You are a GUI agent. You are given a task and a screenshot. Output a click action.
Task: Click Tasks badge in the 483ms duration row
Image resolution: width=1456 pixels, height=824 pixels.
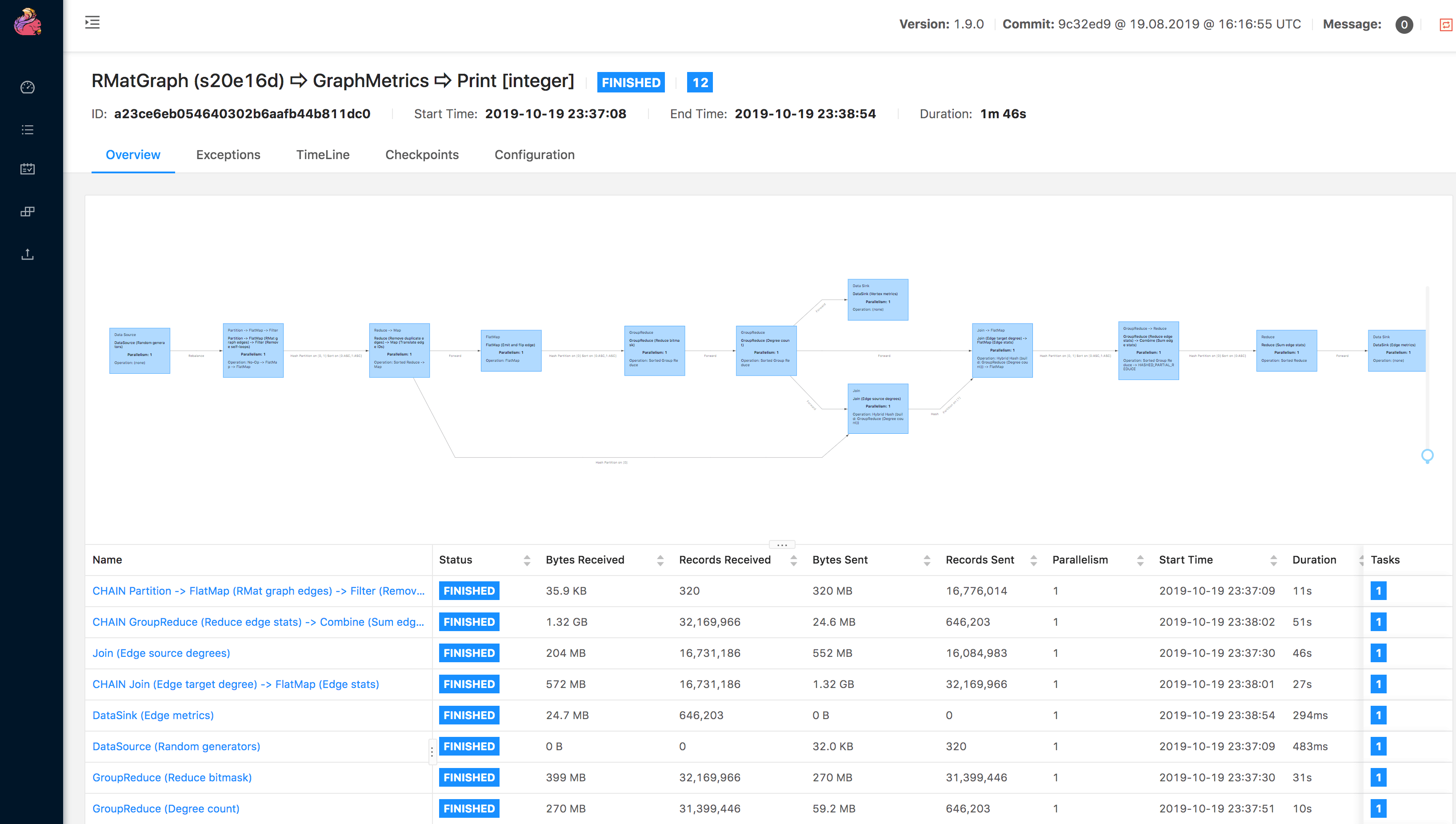point(1379,747)
